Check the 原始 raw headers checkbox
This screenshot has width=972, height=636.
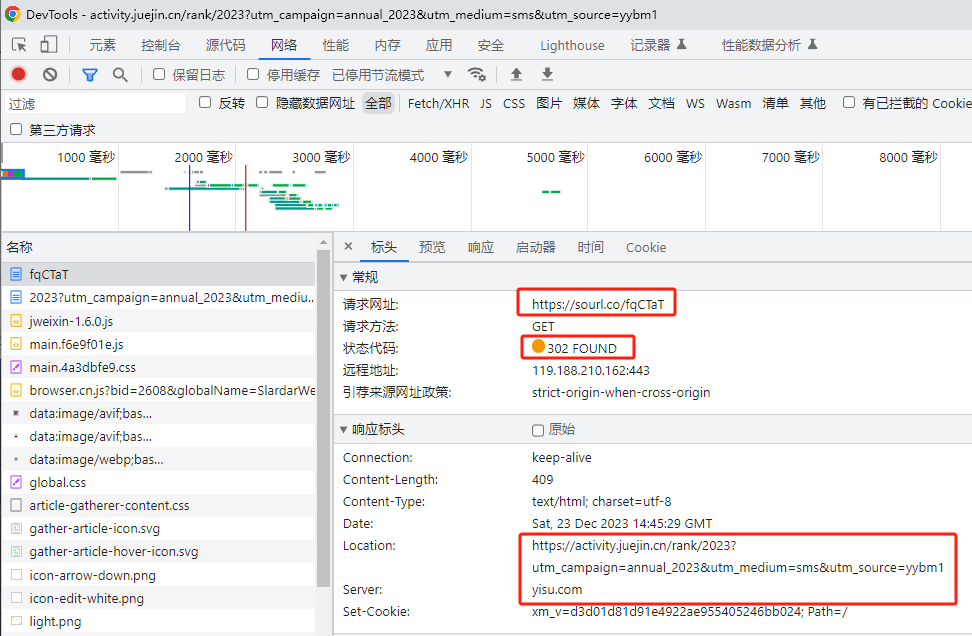[x=538, y=430]
